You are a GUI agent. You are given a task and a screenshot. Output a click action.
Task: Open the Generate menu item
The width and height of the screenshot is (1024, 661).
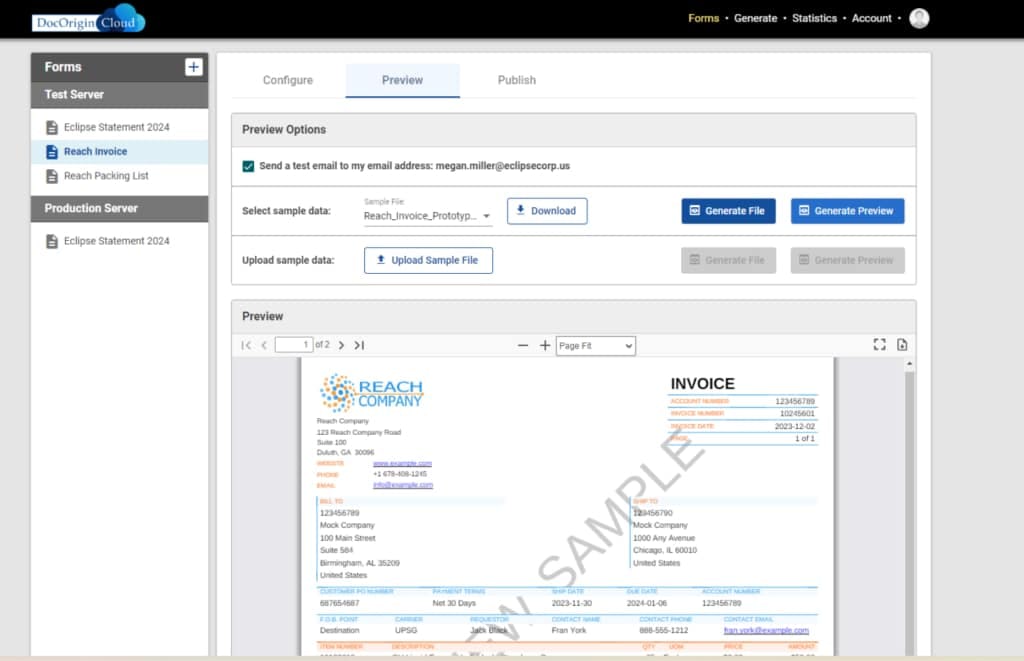coord(756,18)
